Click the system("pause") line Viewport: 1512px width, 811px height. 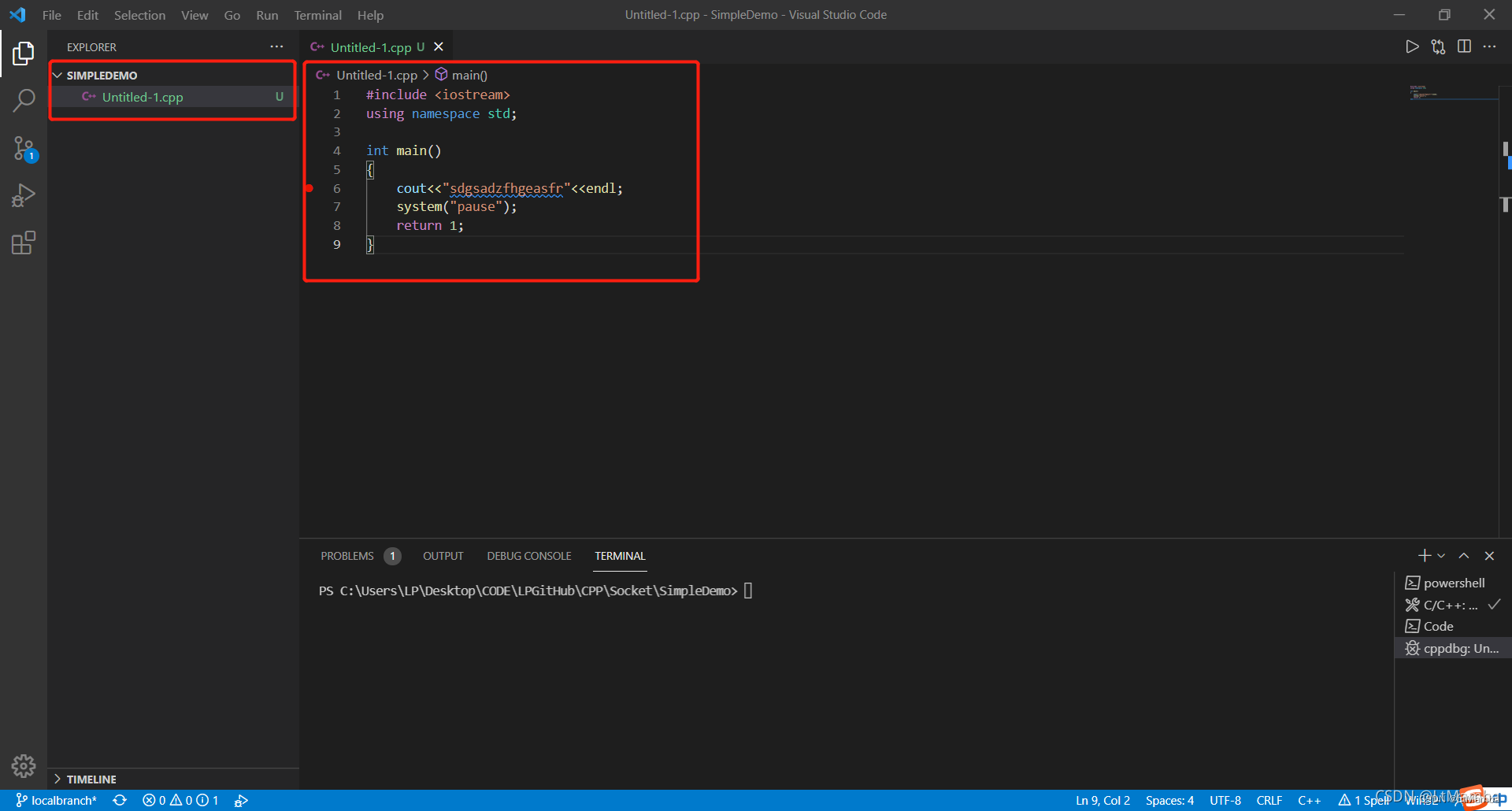[x=457, y=206]
